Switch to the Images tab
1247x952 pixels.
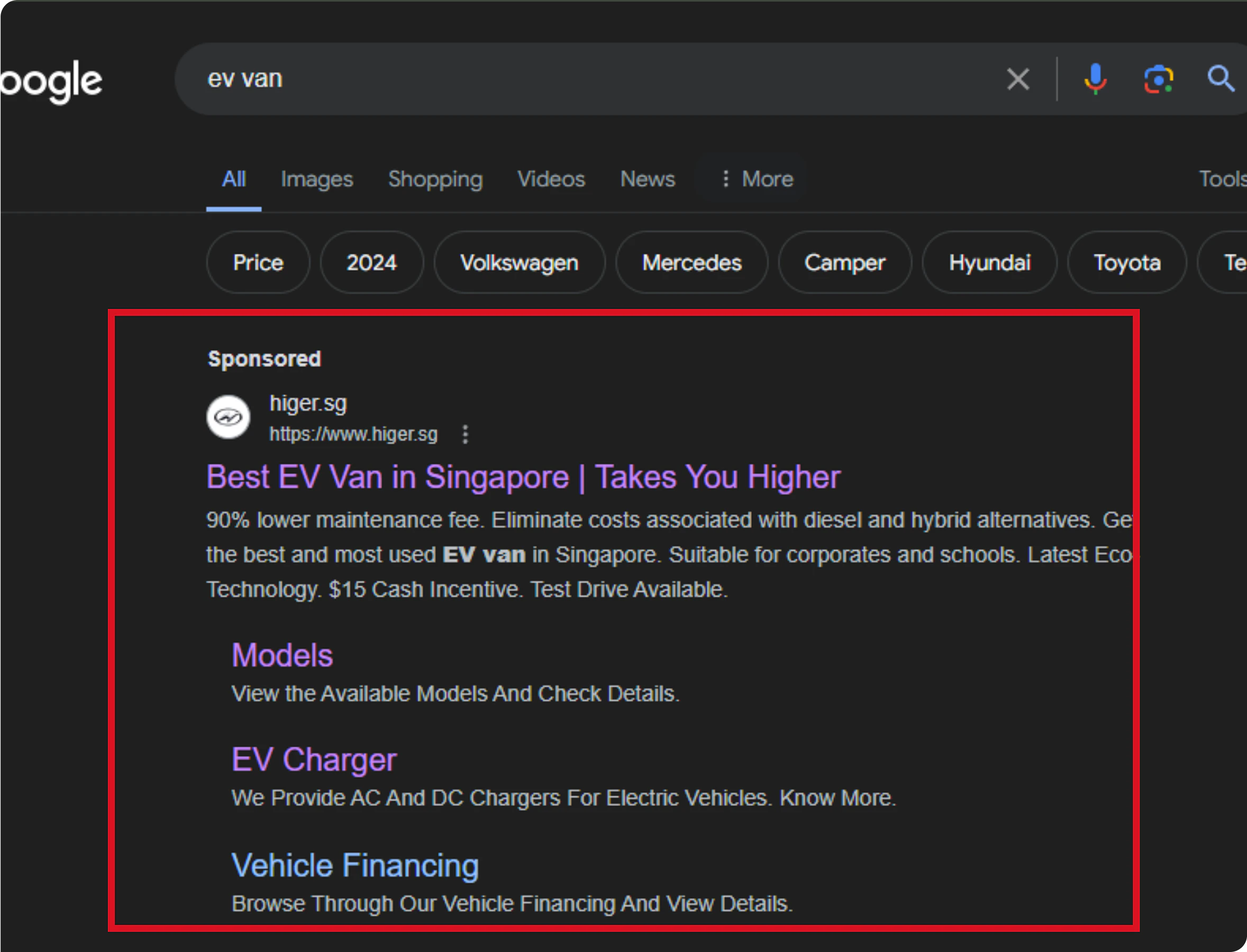pos(317,179)
